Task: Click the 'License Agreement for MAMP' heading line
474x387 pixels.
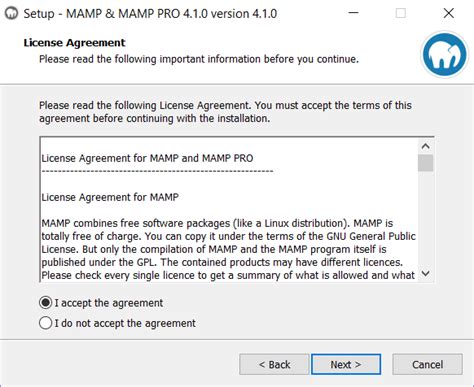Action: click(110, 197)
